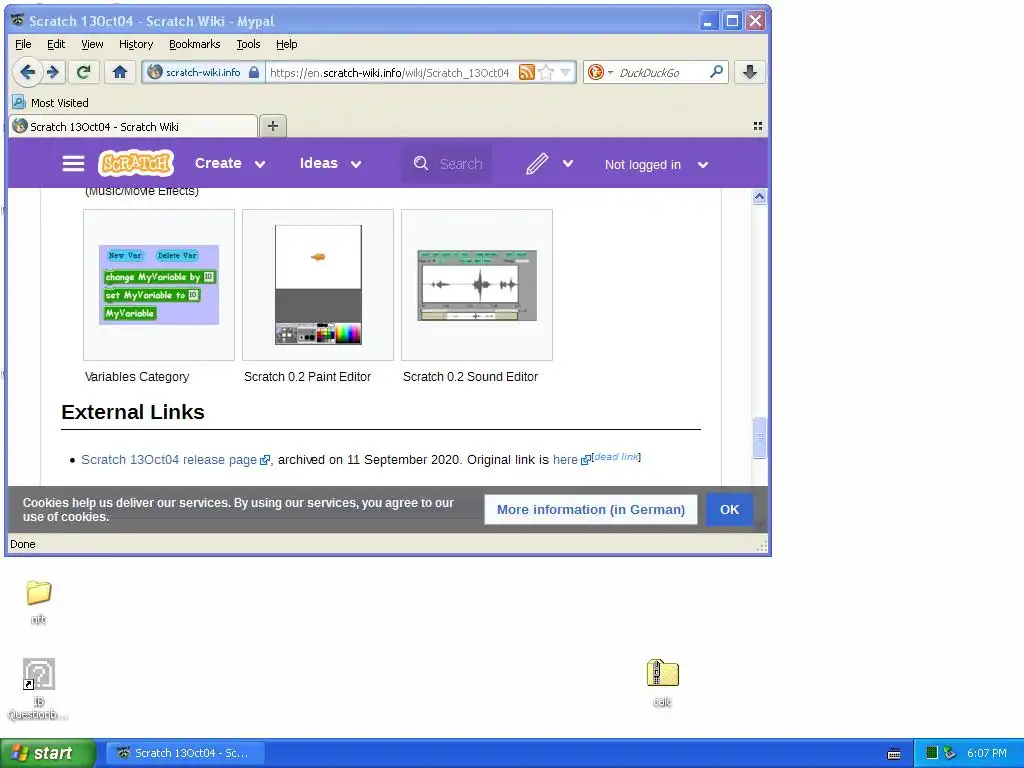Open the browser home page
Viewport: 1024px width, 768px height.
click(x=120, y=72)
